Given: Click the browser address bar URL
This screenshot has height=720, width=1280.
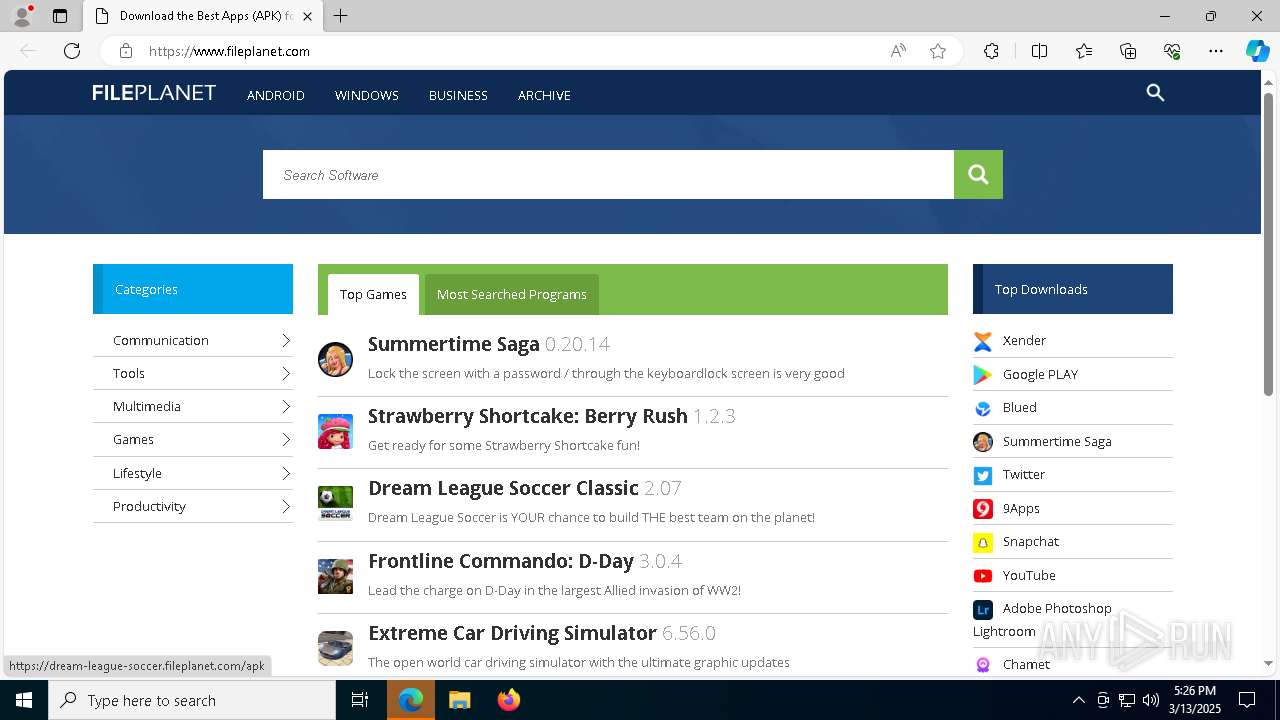Looking at the screenshot, I should pos(229,51).
